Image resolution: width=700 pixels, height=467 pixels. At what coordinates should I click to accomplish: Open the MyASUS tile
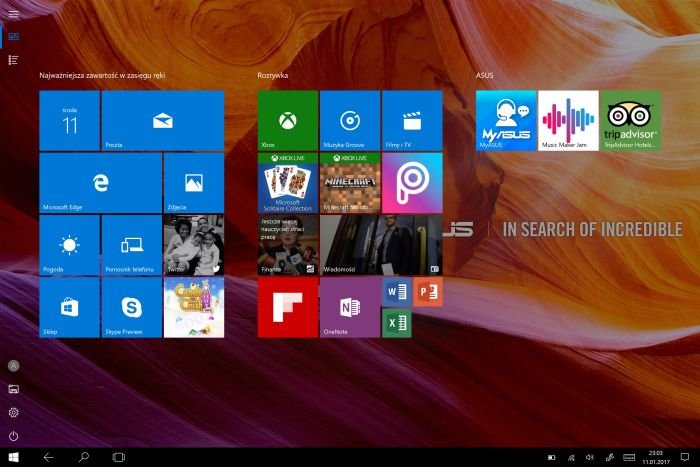506,121
